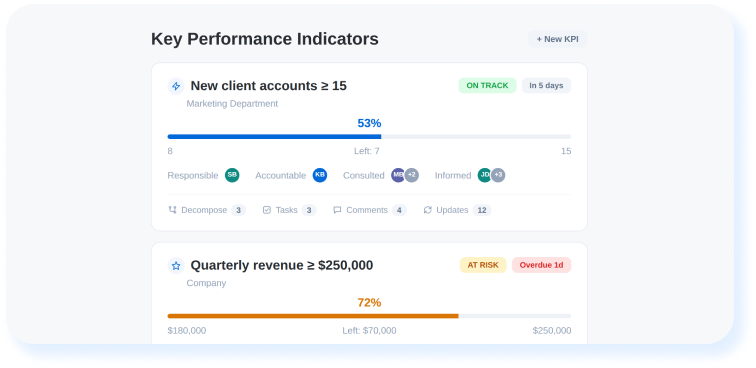Click the Consulted label

[x=364, y=176]
